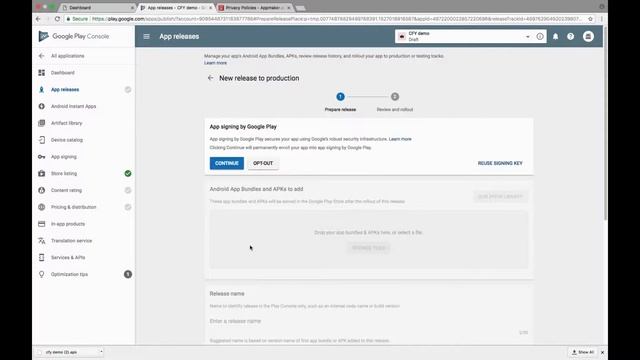Image resolution: width=640 pixels, height=360 pixels.
Task: Click browser reload icon
Action: 57,19
